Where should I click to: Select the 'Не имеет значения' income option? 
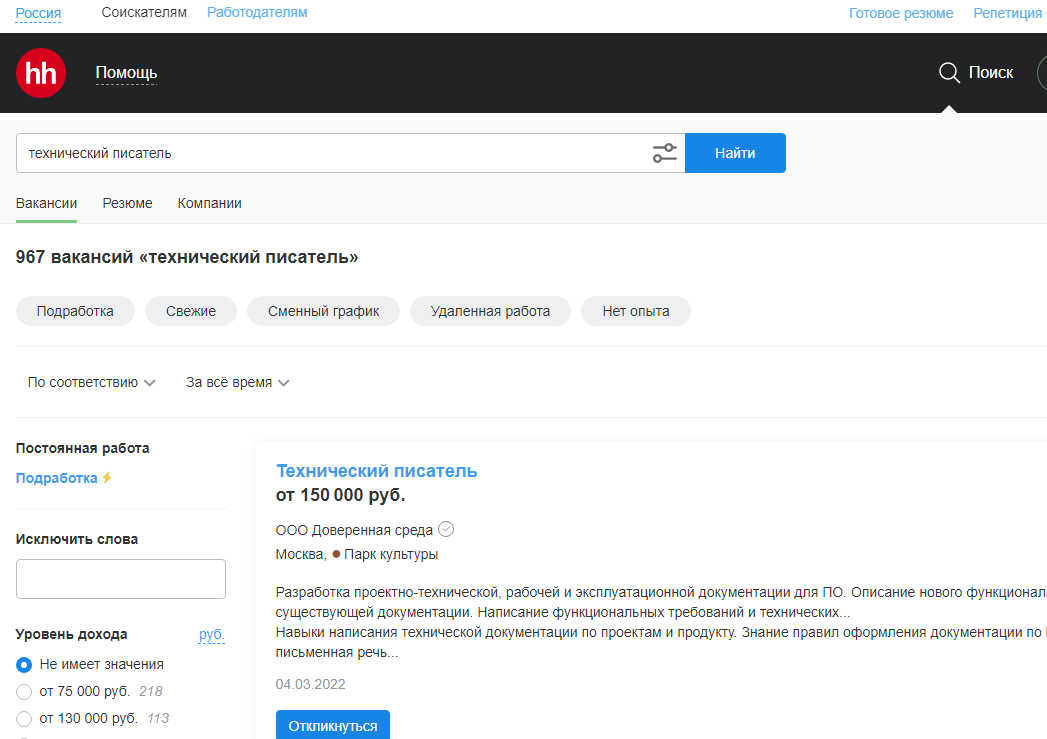coord(25,664)
